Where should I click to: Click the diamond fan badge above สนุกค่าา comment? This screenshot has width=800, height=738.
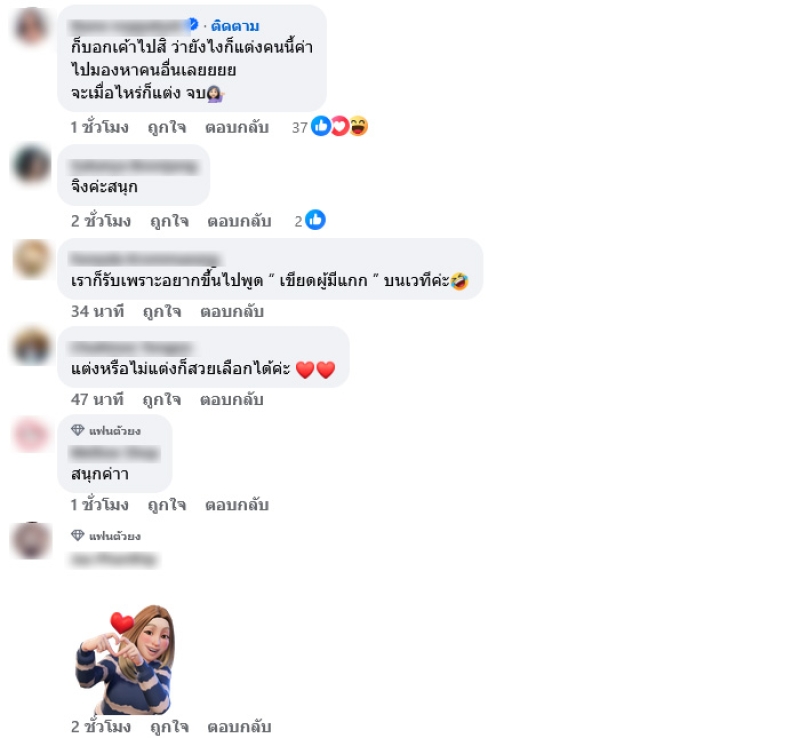[78, 430]
